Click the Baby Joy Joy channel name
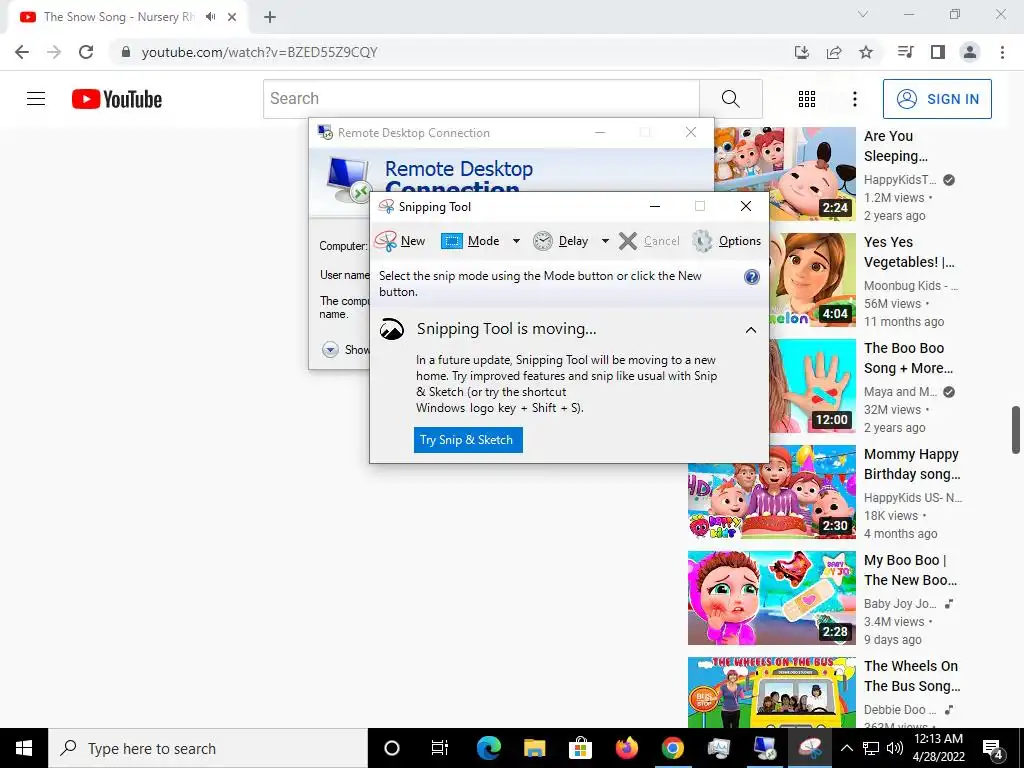1024x768 pixels. click(900, 603)
